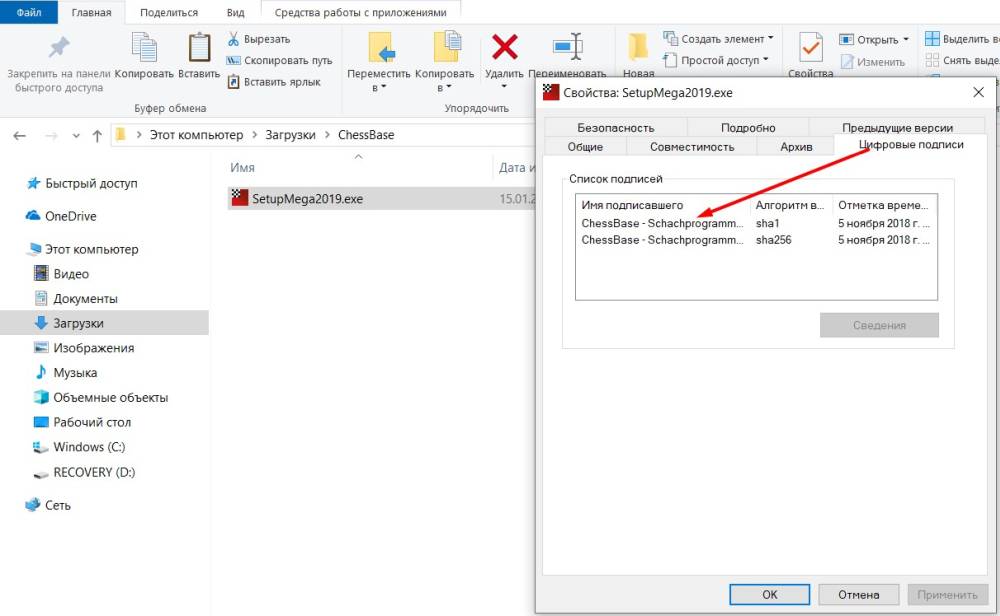Open Объемные объекты in sidebar
Viewport: 1000px width, 616px height.
coord(110,397)
